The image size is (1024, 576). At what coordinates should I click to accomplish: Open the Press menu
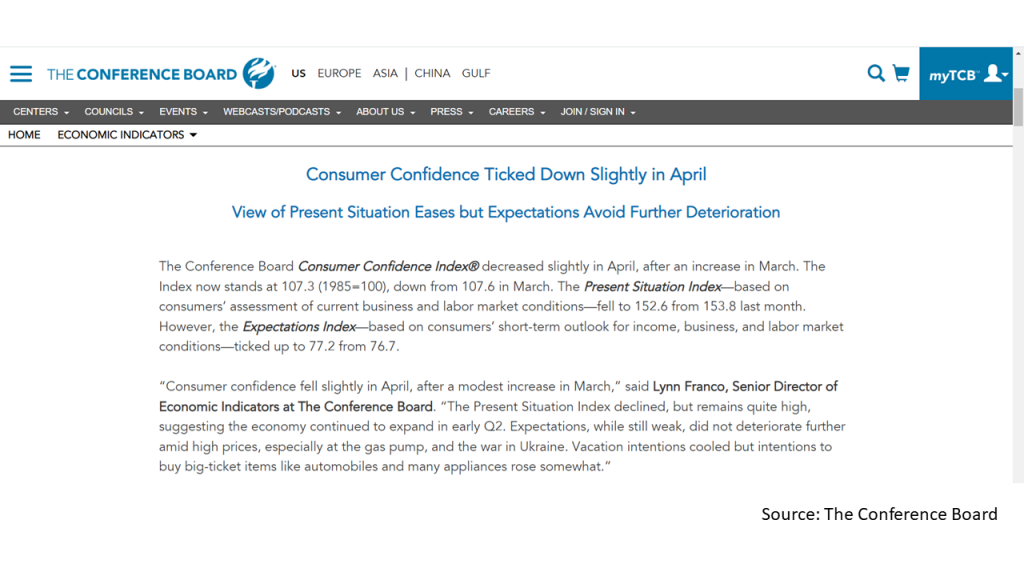451,112
